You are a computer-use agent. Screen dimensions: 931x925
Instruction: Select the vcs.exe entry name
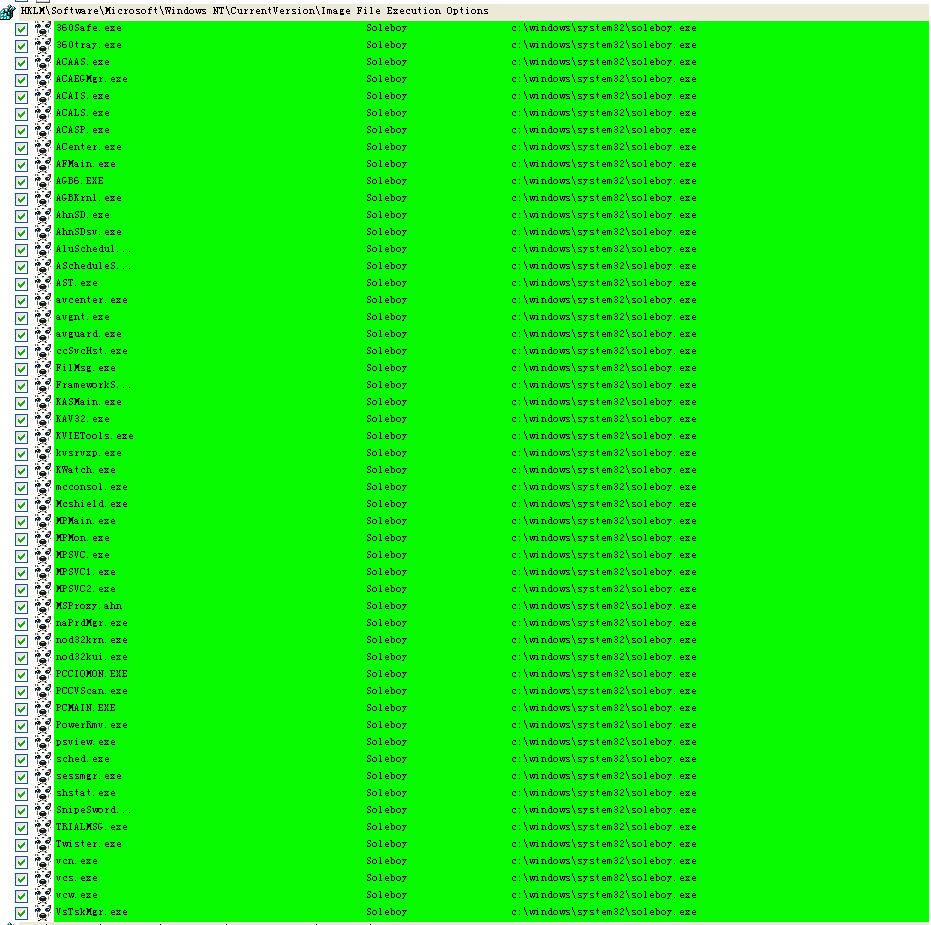pyautogui.click(x=77, y=878)
